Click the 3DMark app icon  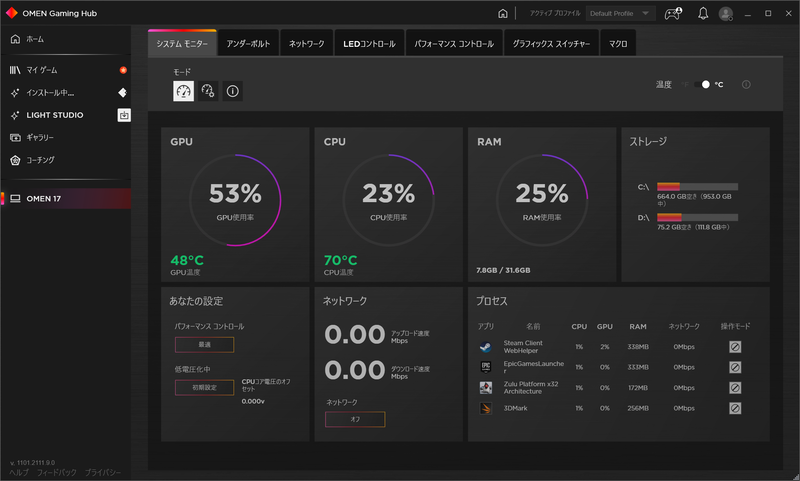[x=486, y=408]
